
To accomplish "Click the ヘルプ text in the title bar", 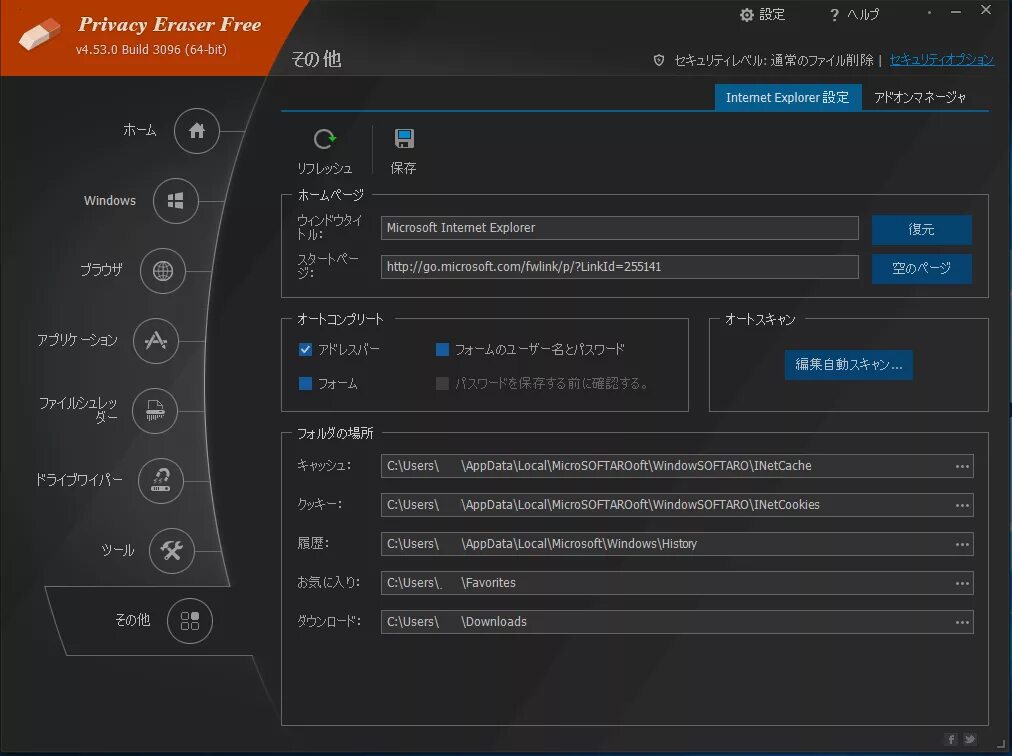I will tap(863, 14).
